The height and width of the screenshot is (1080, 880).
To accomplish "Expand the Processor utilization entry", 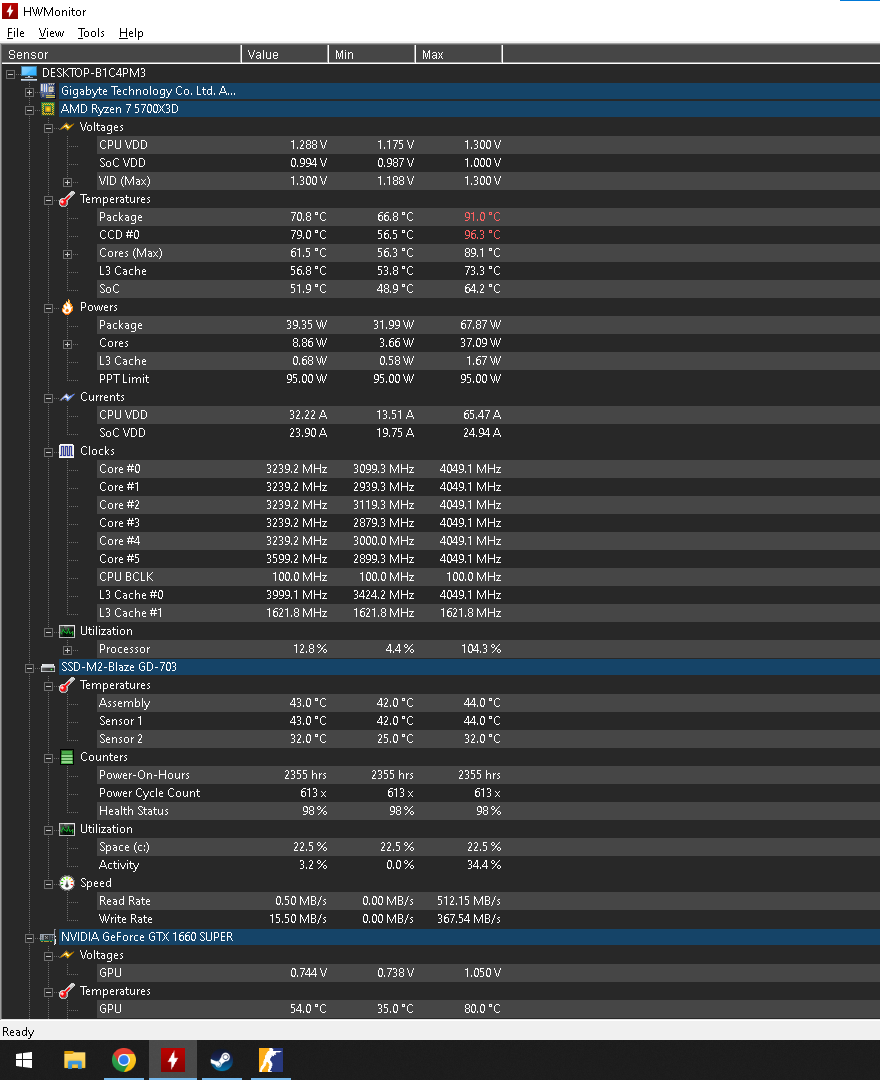I will [67, 650].
